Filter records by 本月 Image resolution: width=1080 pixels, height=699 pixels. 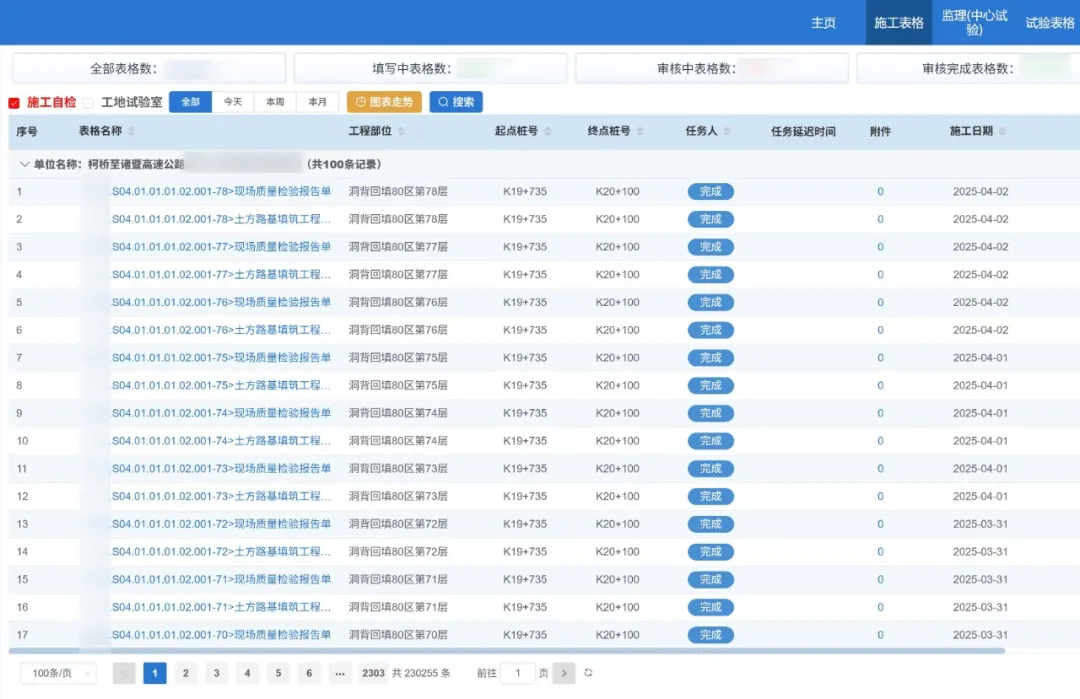click(318, 102)
